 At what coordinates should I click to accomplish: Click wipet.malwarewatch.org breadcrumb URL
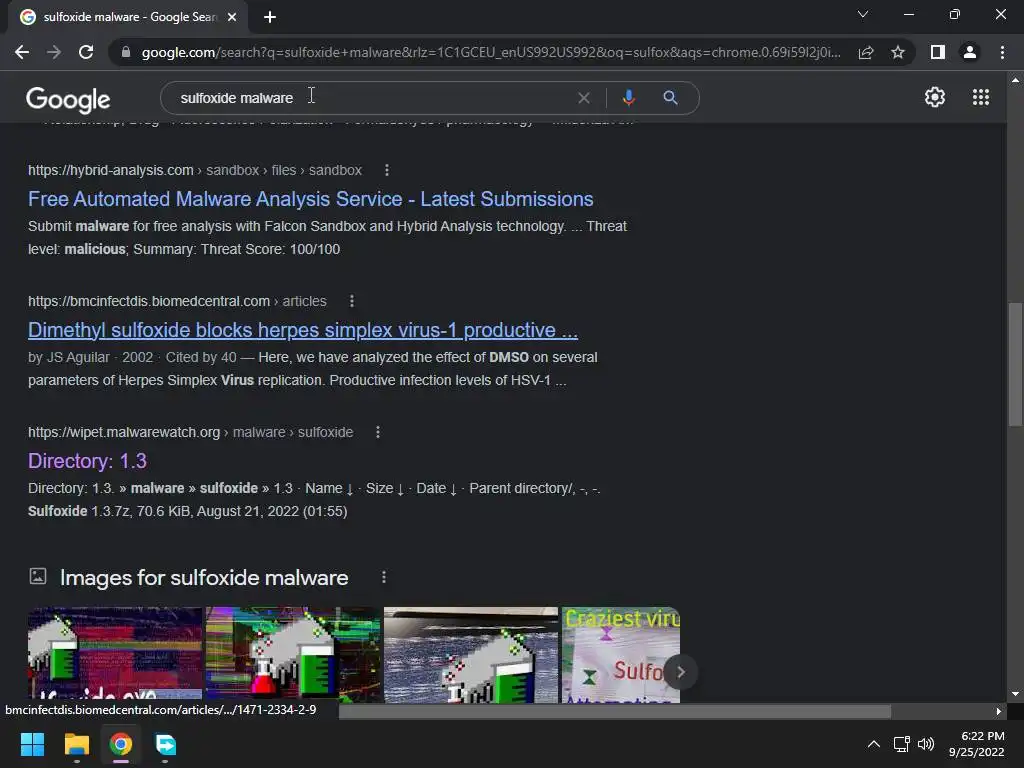tap(191, 432)
